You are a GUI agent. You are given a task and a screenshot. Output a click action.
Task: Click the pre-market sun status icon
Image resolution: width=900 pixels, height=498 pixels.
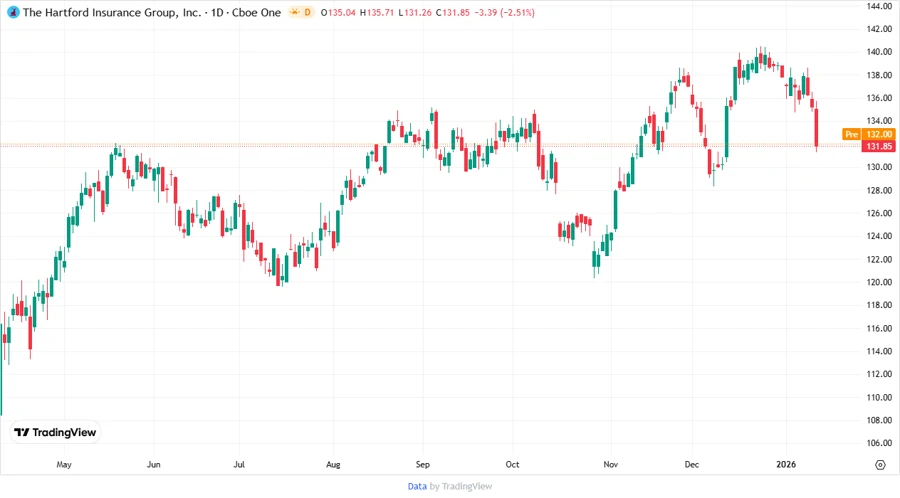point(294,12)
